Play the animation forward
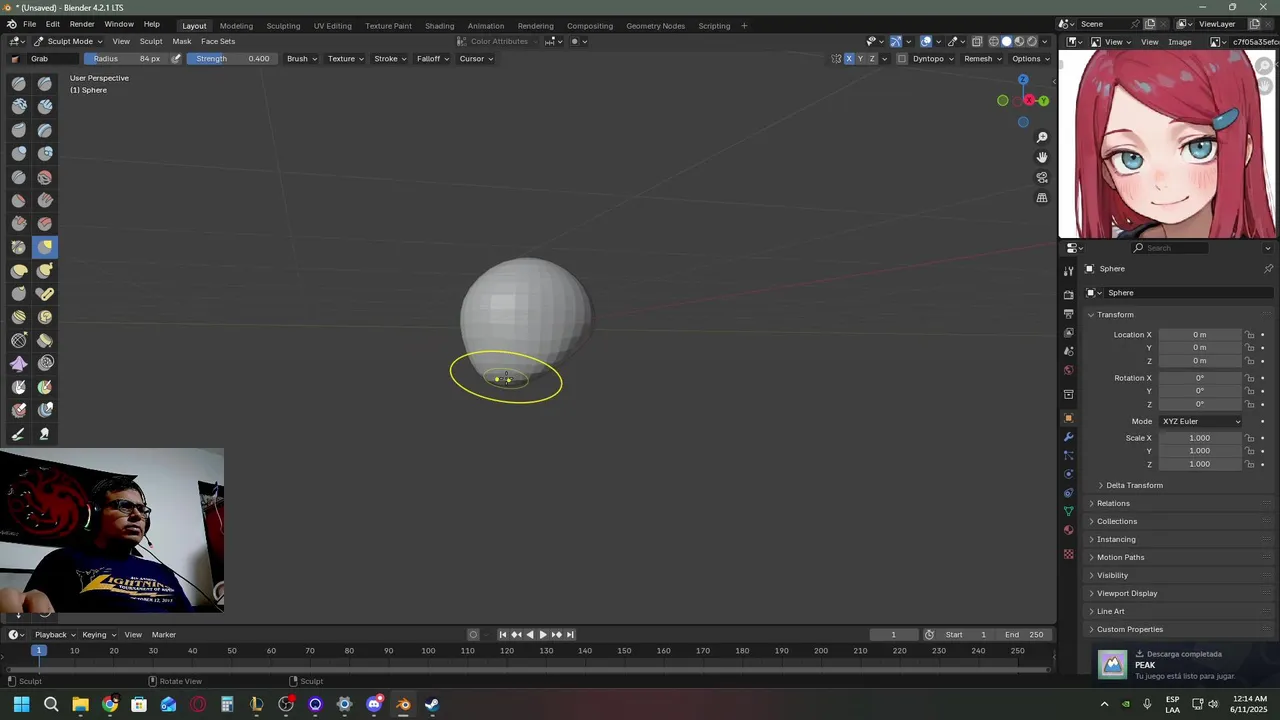Viewport: 1280px width, 720px height. (543, 635)
